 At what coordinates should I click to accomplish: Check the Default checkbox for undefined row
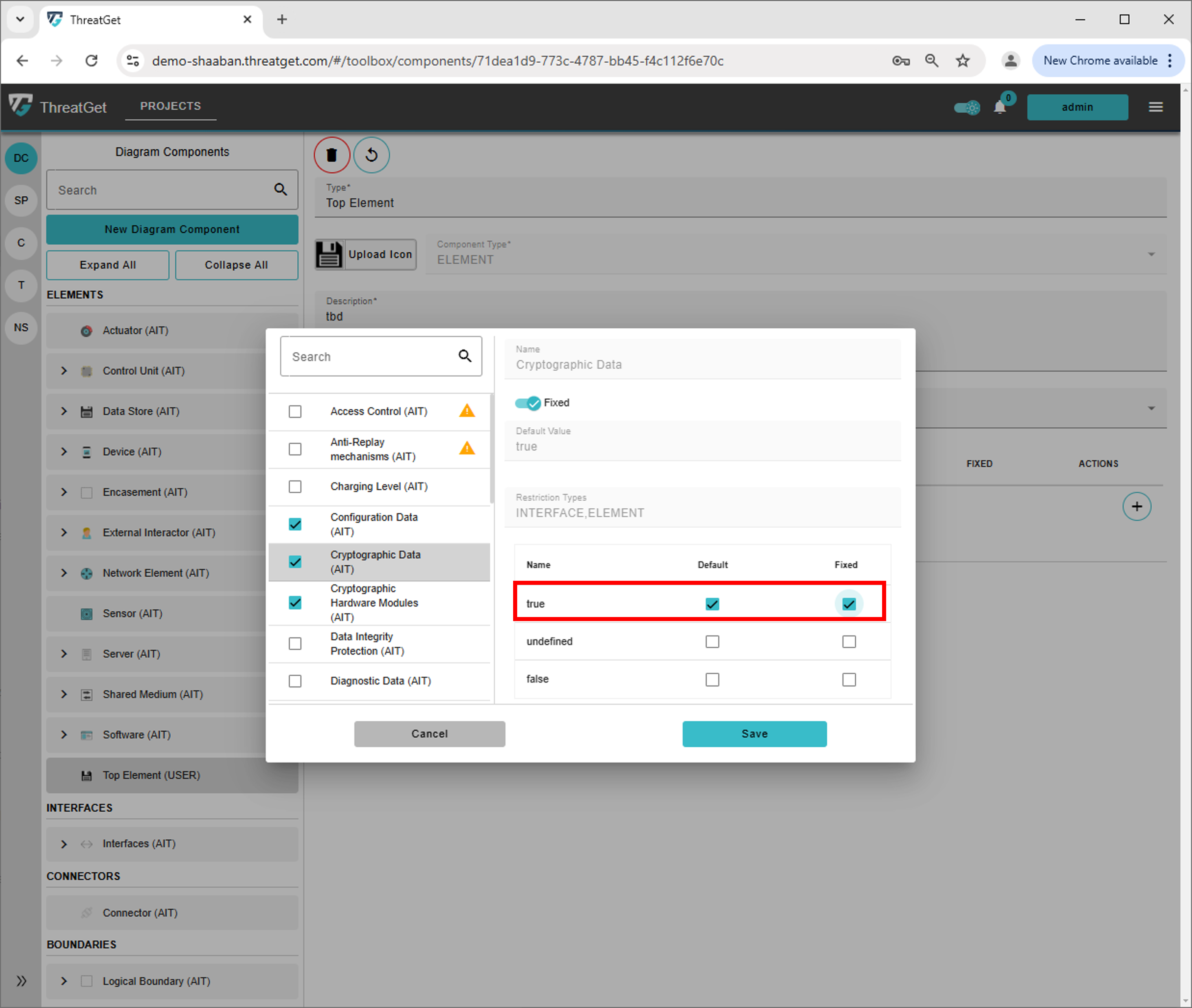712,641
